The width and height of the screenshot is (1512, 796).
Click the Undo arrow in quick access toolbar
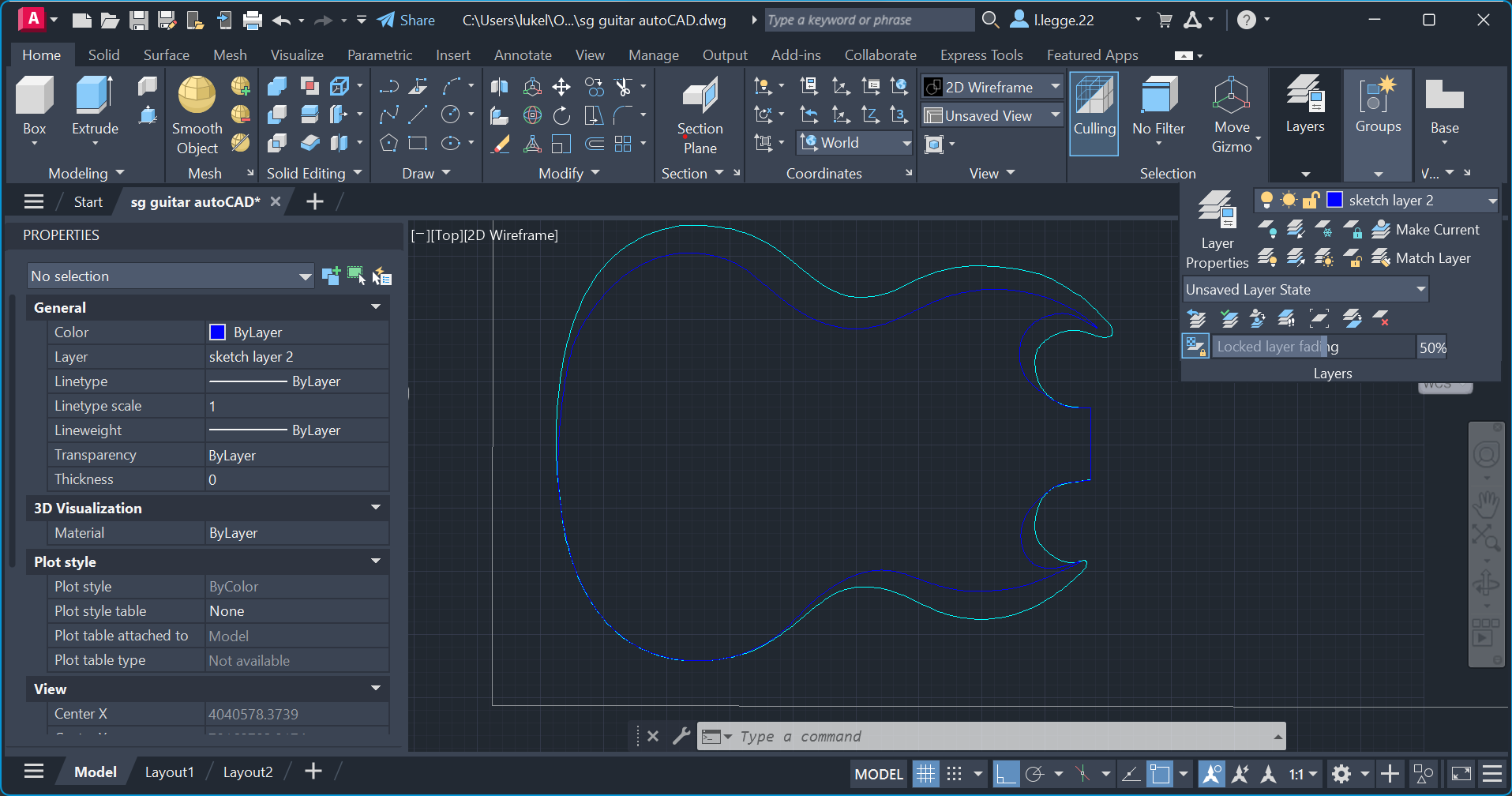pyautogui.click(x=281, y=20)
